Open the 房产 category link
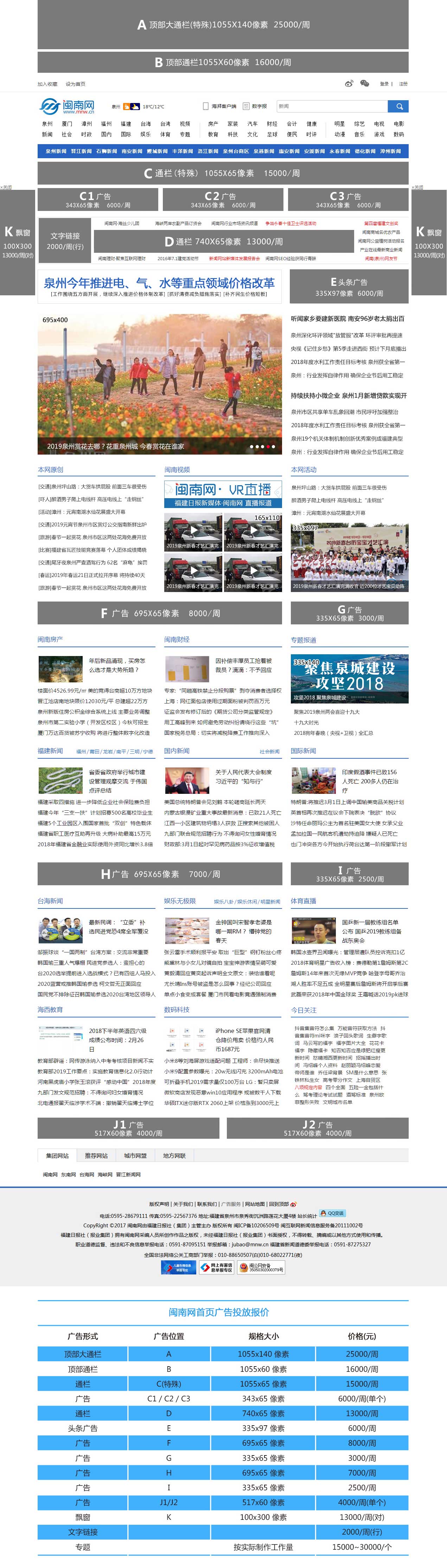 213,123
